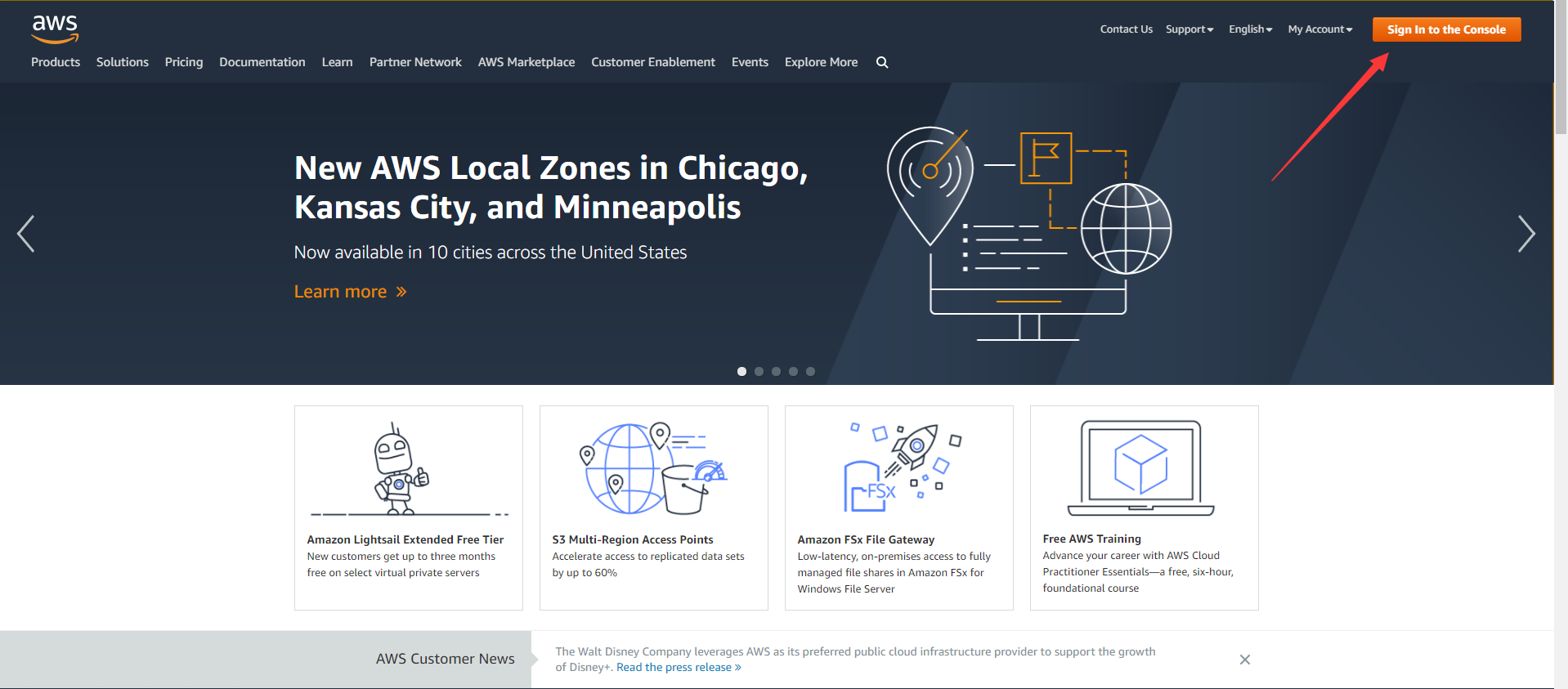This screenshot has height=689, width=1568.
Task: Select the fourth carousel dot
Action: (x=793, y=371)
